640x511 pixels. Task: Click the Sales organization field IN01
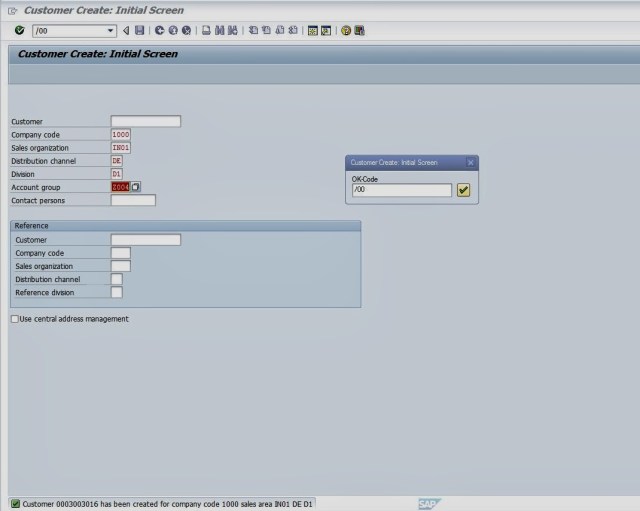click(121, 148)
